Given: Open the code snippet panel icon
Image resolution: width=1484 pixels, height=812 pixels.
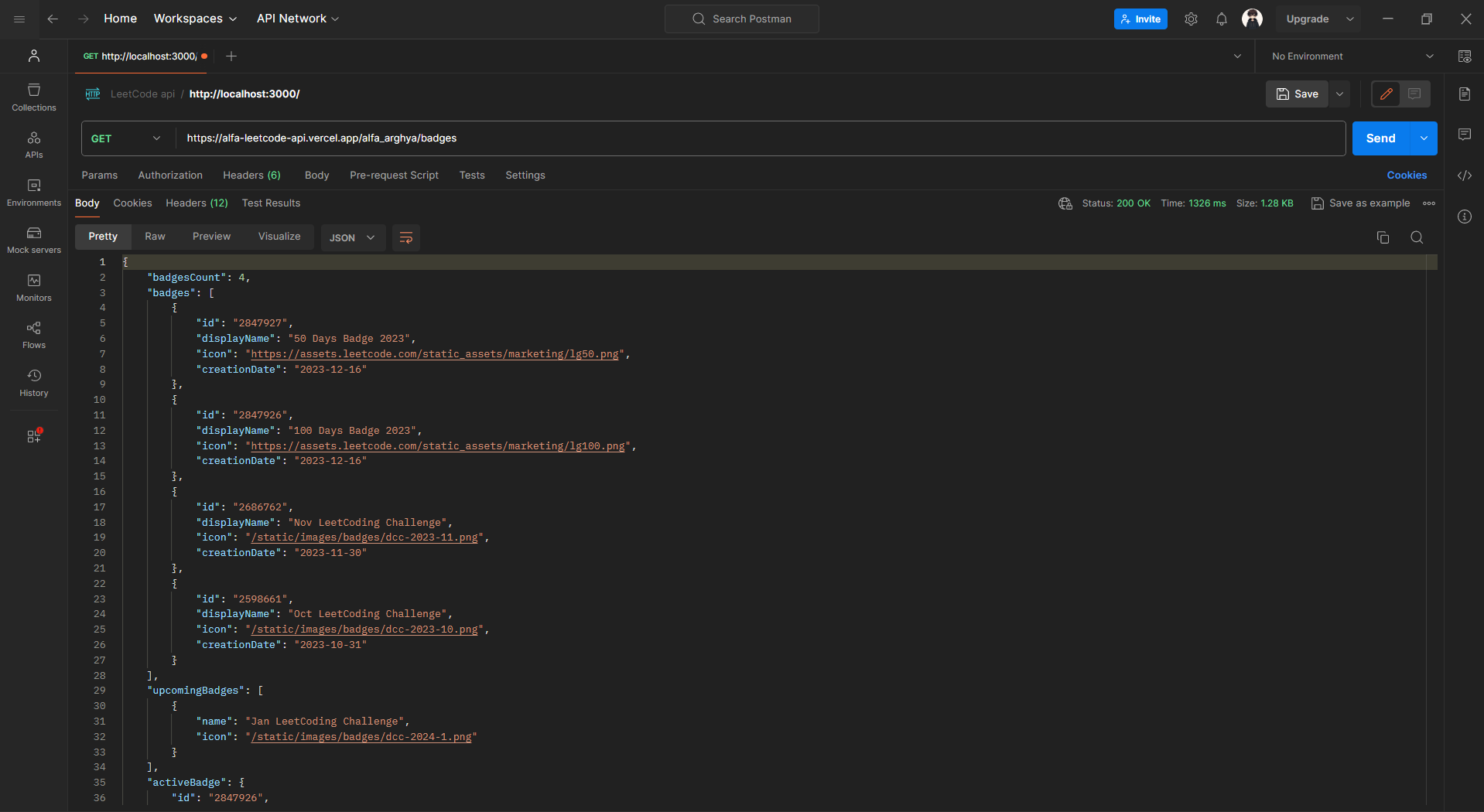Looking at the screenshot, I should 1464,176.
